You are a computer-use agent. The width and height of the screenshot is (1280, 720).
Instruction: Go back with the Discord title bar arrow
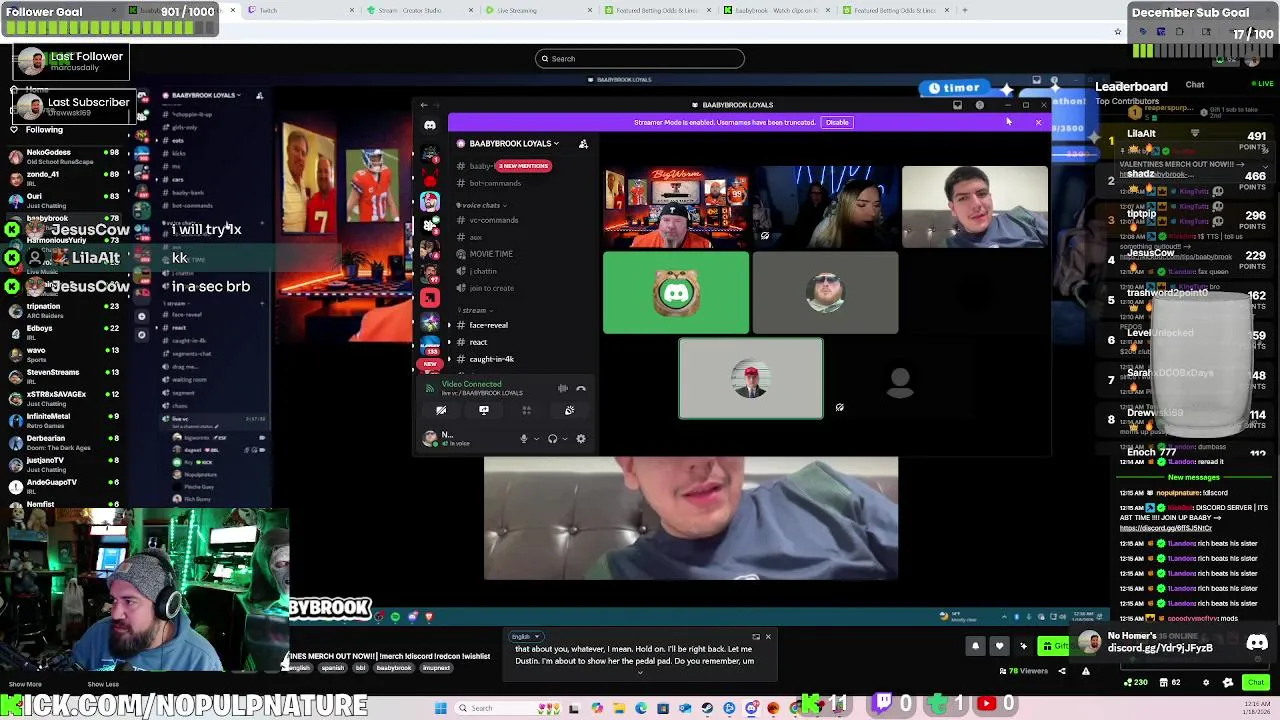(423, 105)
